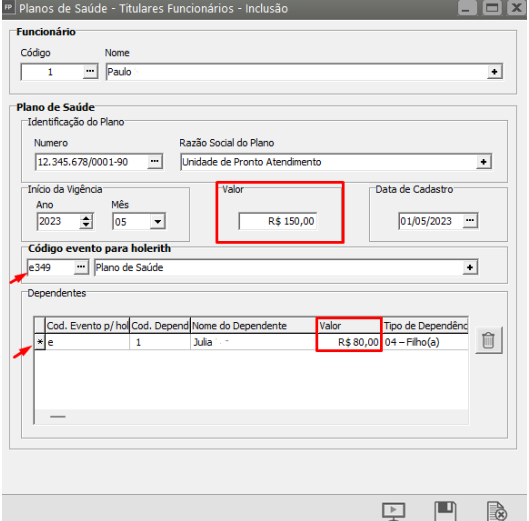The width and height of the screenshot is (529, 521).
Task: Close the Planos de Saúde window
Action: 517,8
